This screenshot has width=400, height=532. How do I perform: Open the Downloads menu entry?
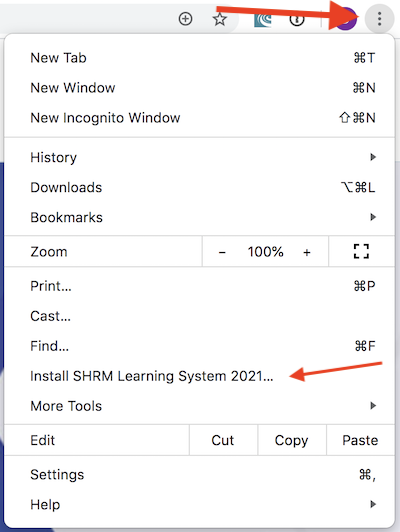[x=199, y=187]
